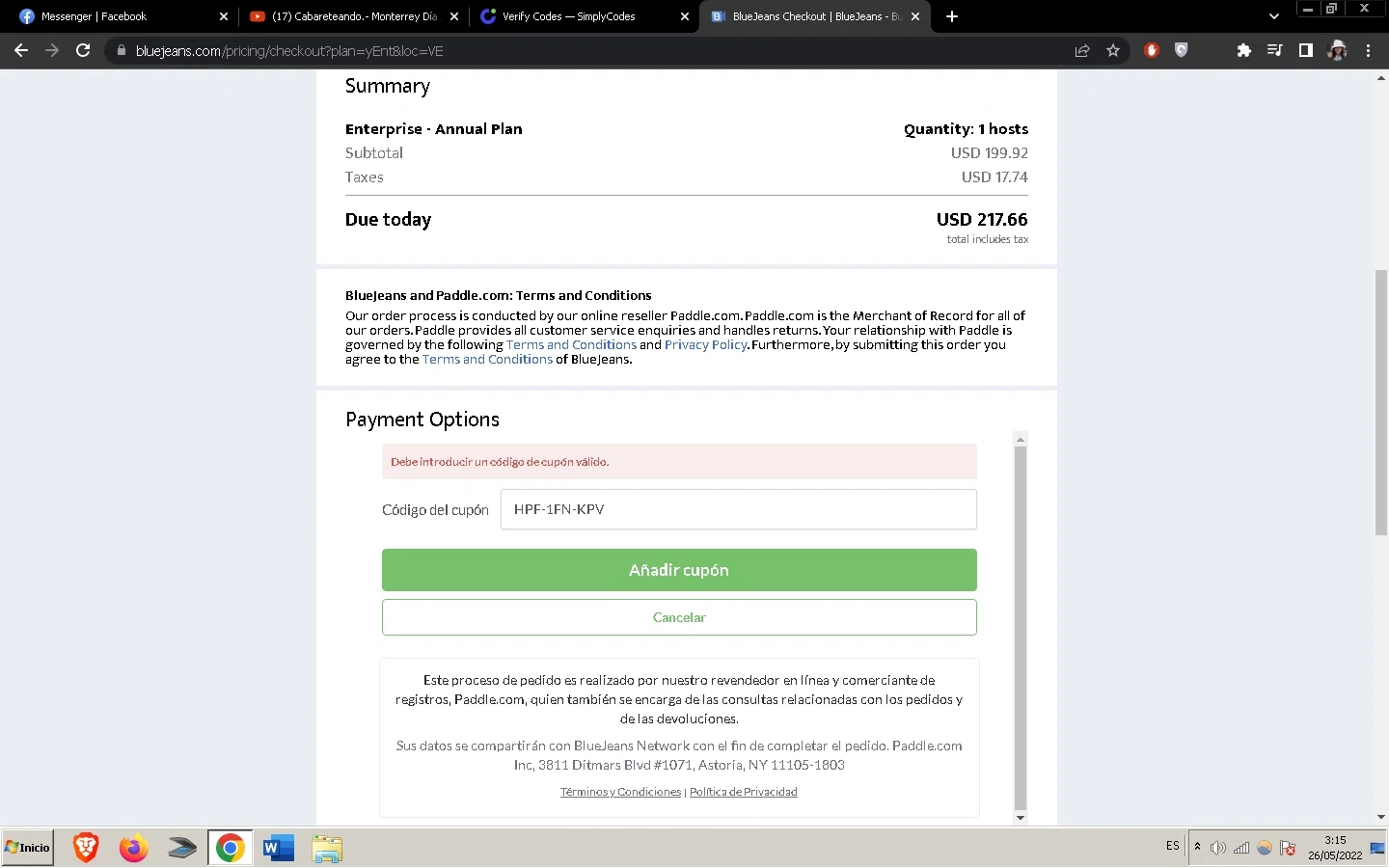Close the Verify Codes tab

[684, 16]
